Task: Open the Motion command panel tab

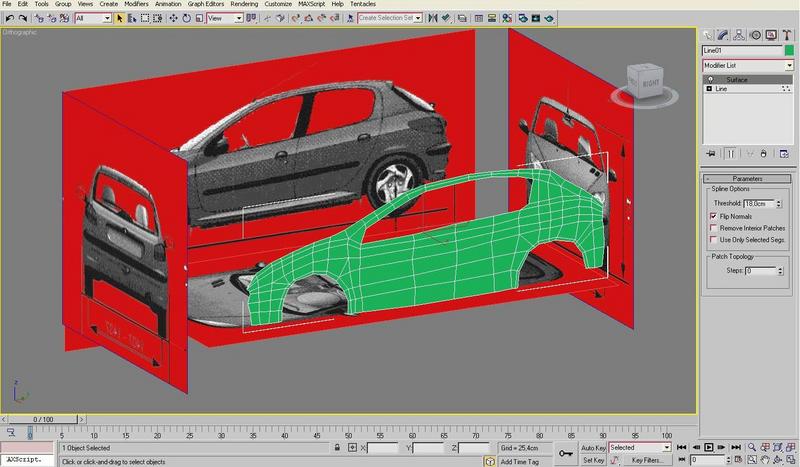Action: (755, 35)
